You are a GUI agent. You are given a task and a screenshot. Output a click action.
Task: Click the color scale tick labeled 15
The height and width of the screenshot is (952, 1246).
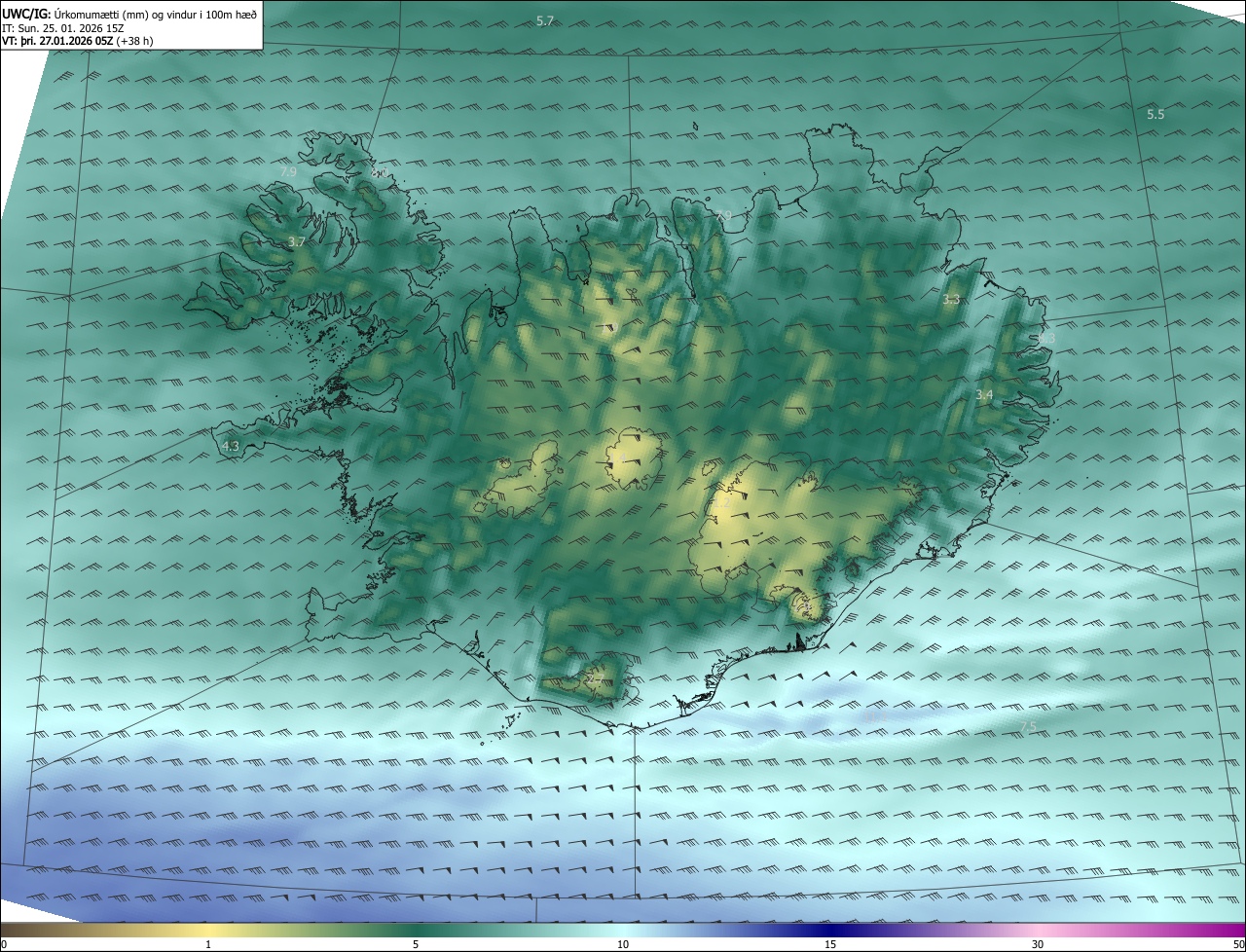click(x=830, y=944)
